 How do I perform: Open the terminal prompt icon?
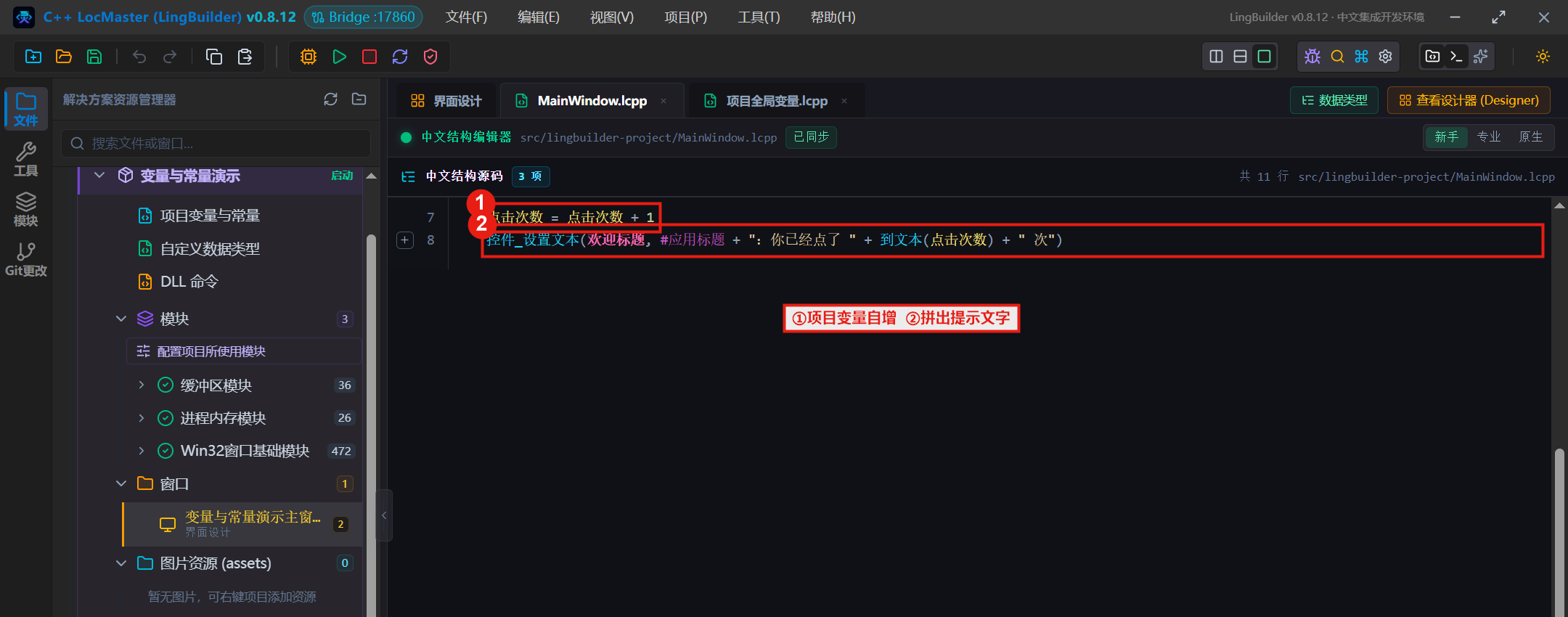[x=1456, y=57]
